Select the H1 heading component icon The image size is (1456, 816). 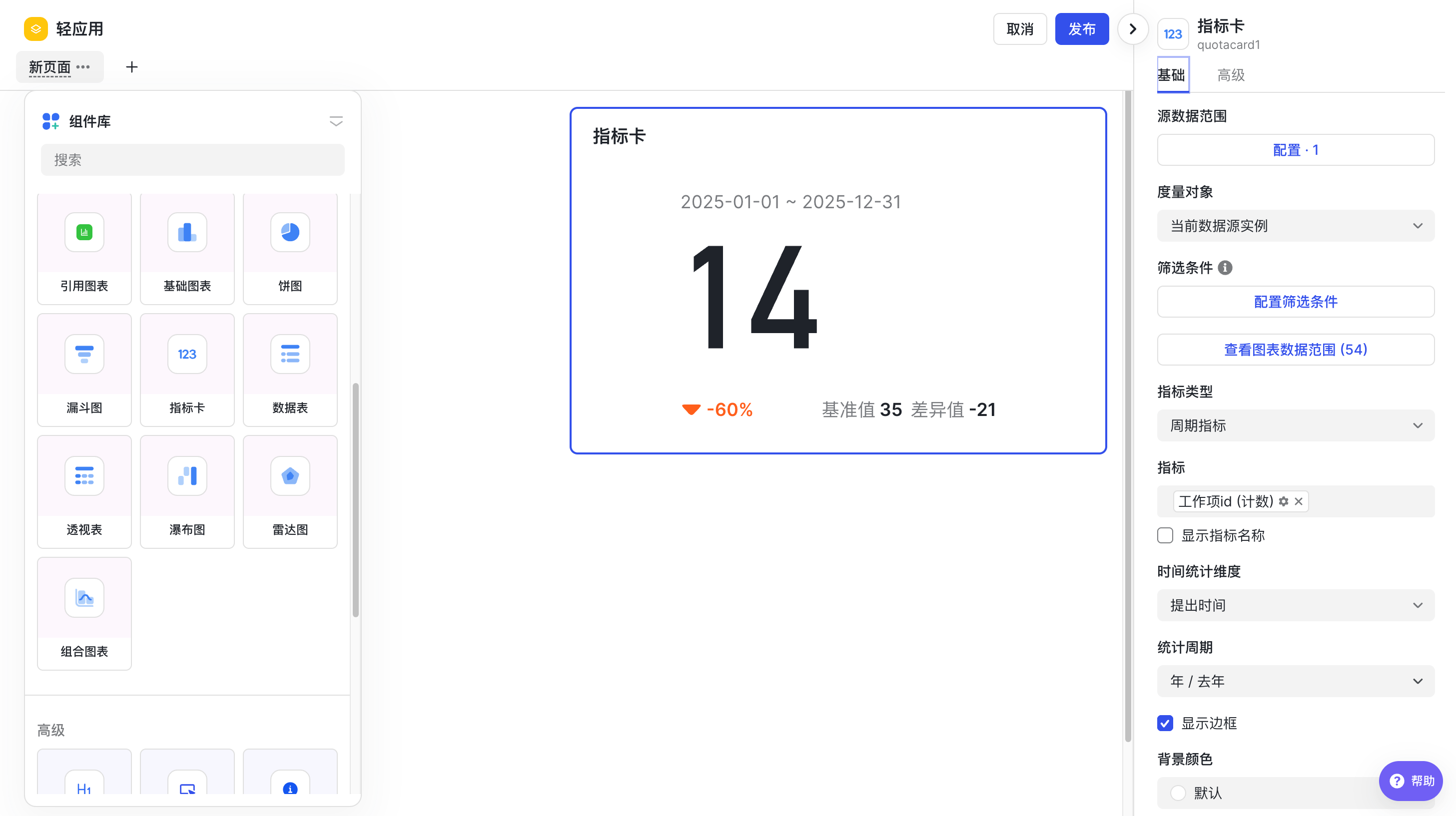click(84, 783)
